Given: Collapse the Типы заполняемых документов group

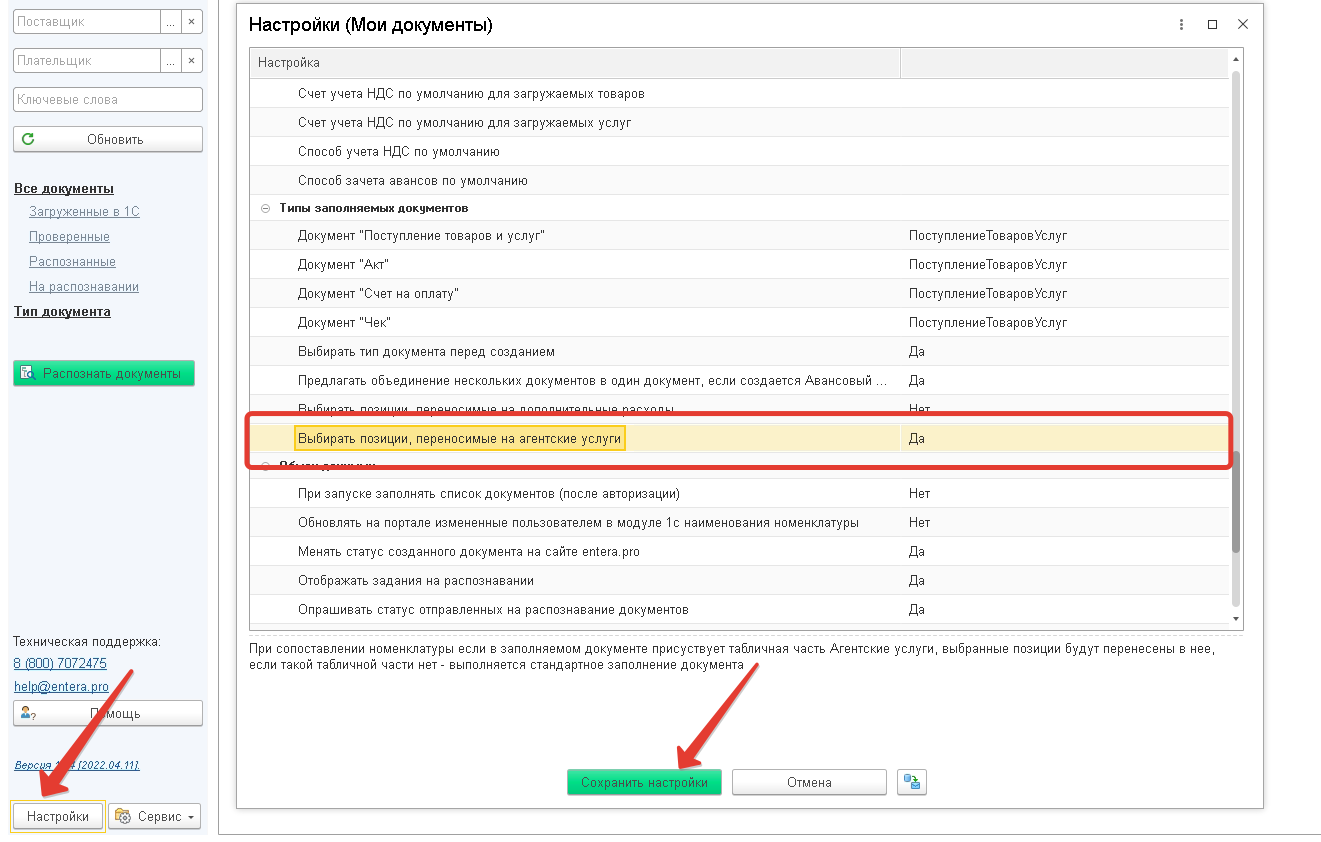Looking at the screenshot, I should [265, 208].
